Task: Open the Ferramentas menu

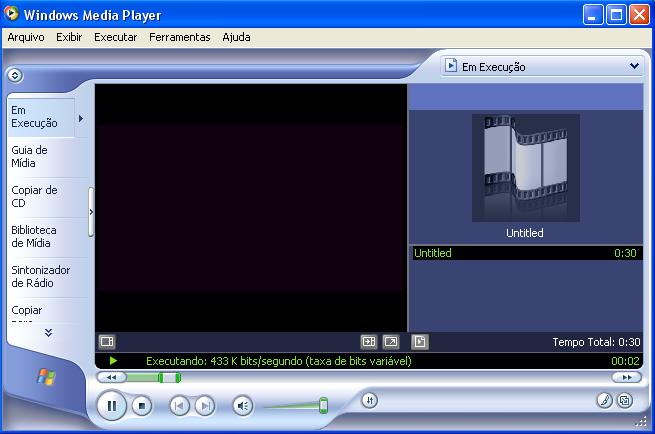Action: click(x=180, y=37)
